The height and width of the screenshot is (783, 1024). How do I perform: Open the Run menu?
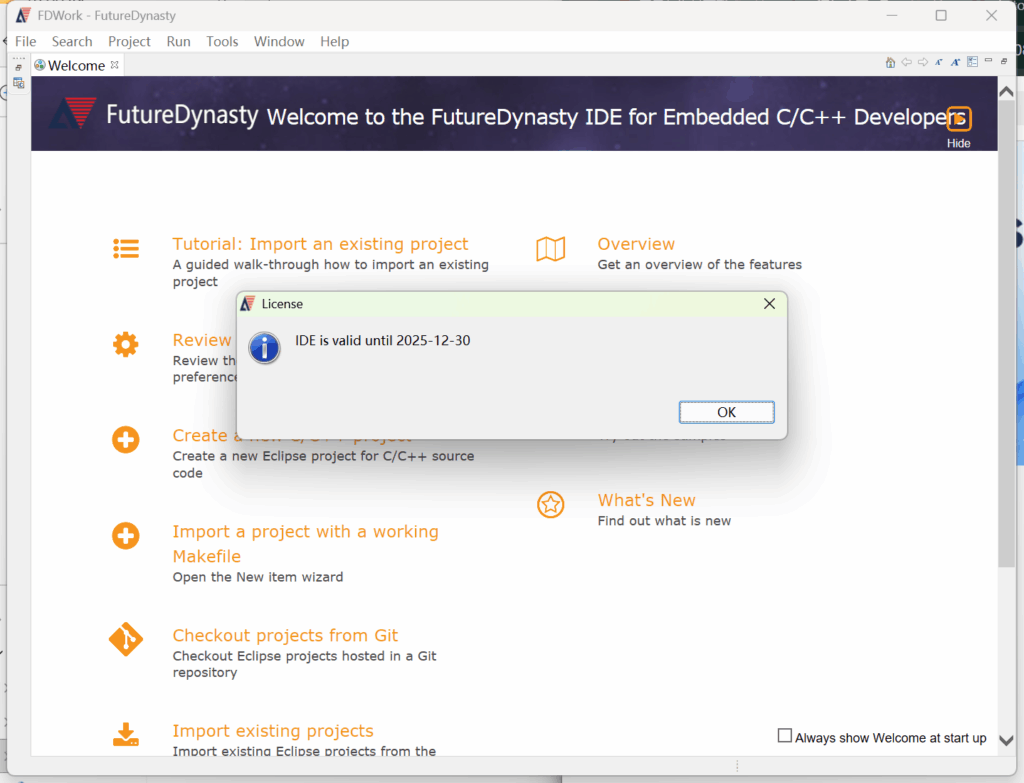click(x=178, y=41)
